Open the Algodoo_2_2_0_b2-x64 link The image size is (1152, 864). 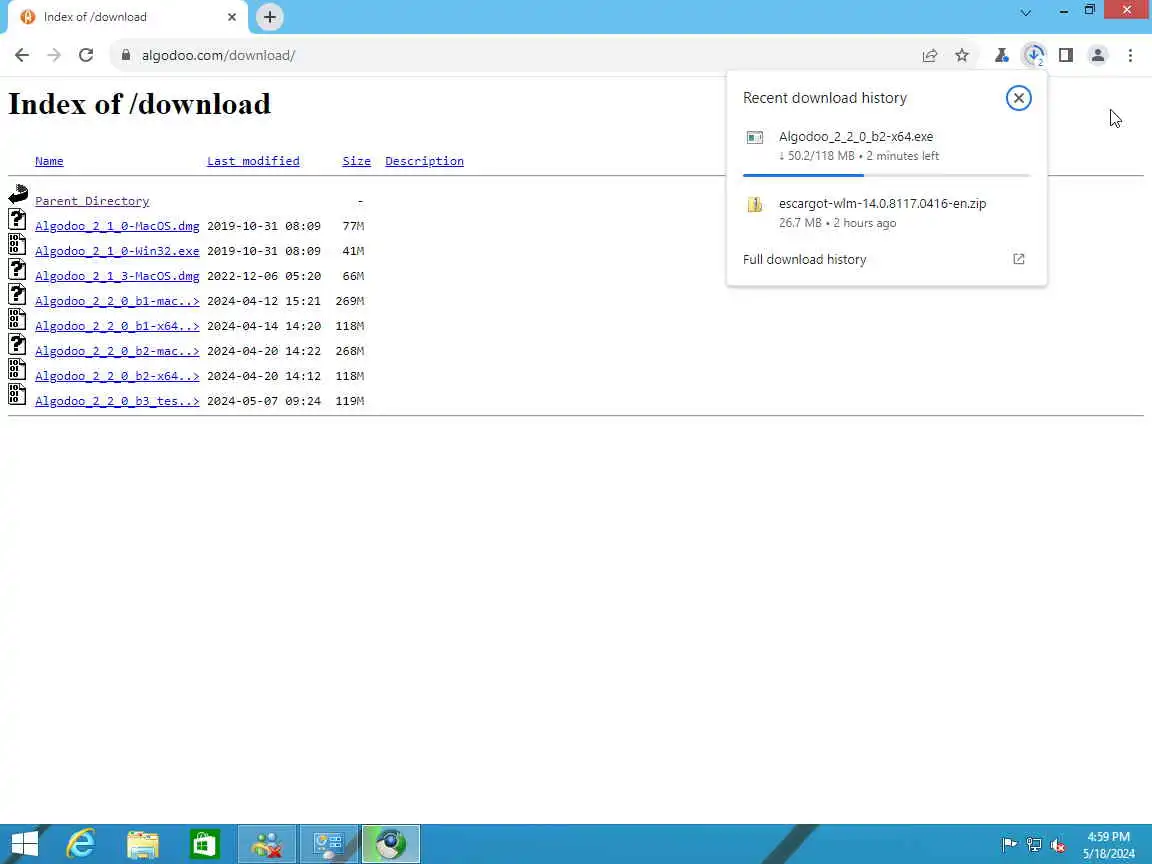coord(117,375)
